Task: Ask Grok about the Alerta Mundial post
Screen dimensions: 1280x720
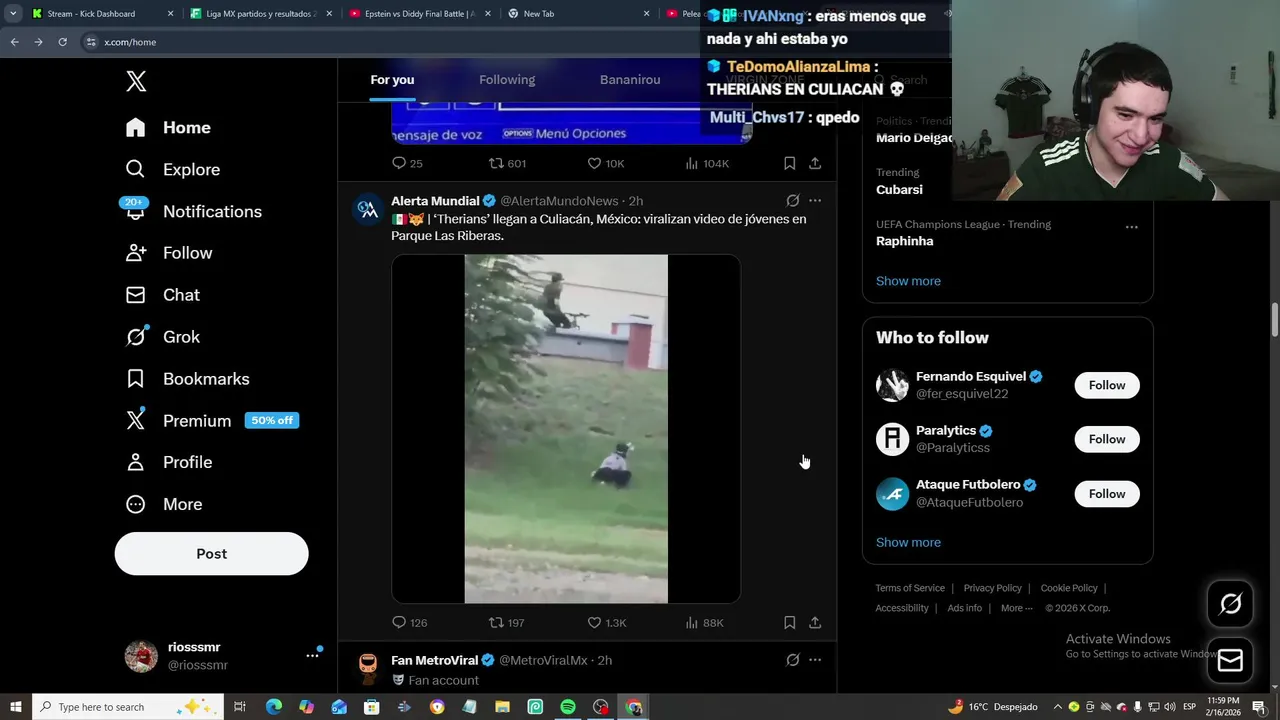Action: coord(792,200)
